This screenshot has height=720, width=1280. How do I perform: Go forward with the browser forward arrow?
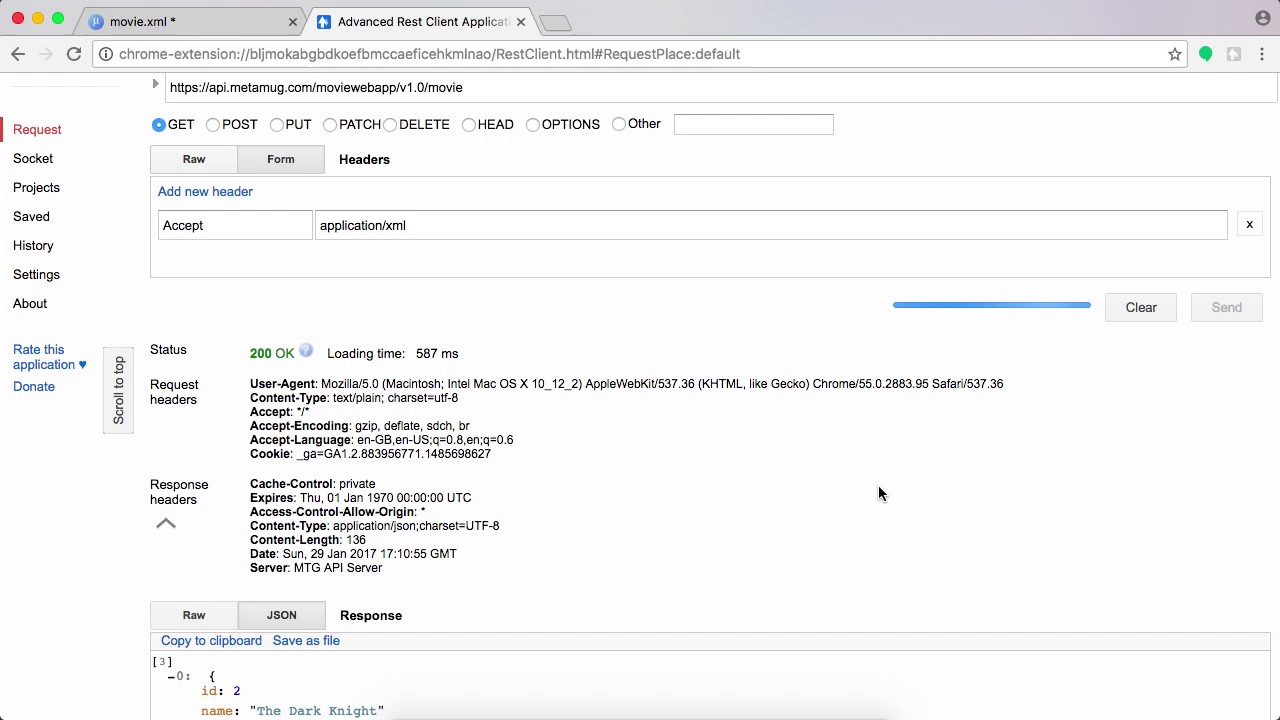coord(46,54)
